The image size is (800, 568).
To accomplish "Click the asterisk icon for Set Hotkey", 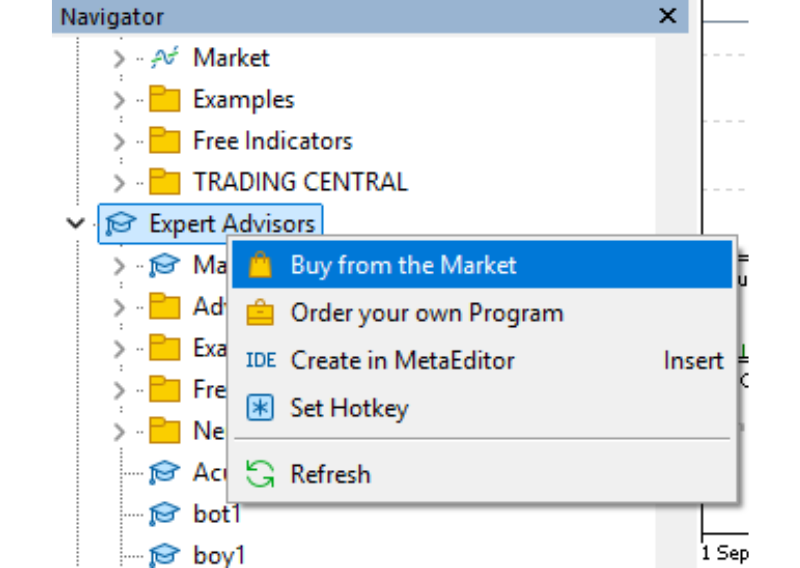I will (260, 408).
